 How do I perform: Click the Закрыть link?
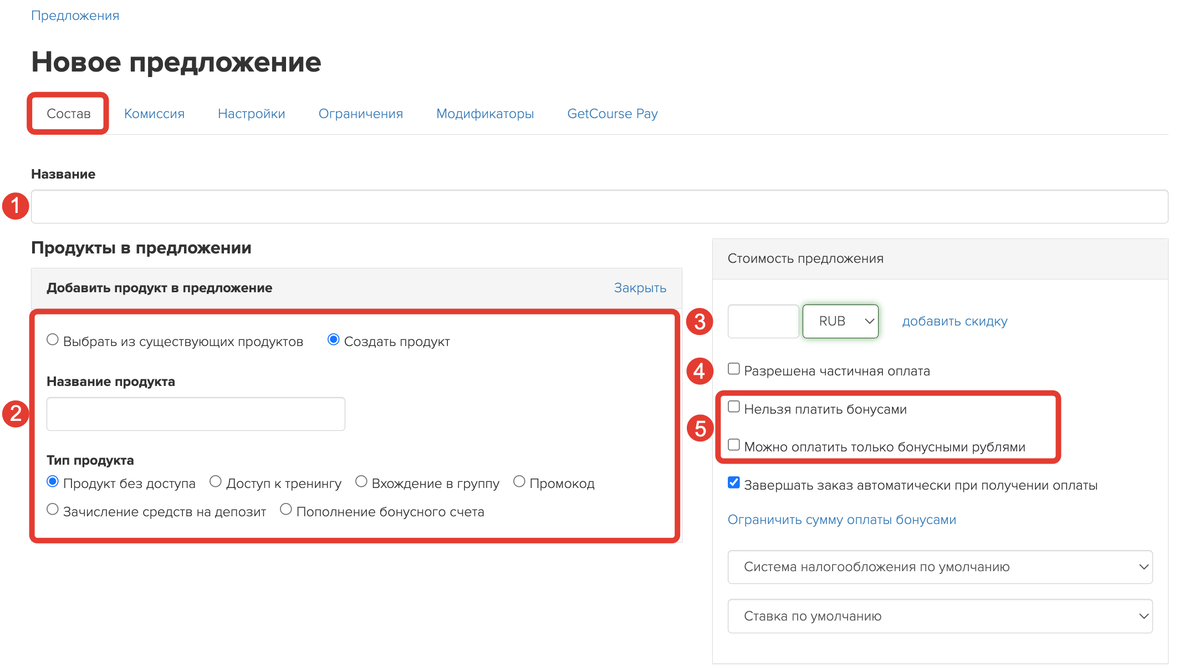point(640,288)
